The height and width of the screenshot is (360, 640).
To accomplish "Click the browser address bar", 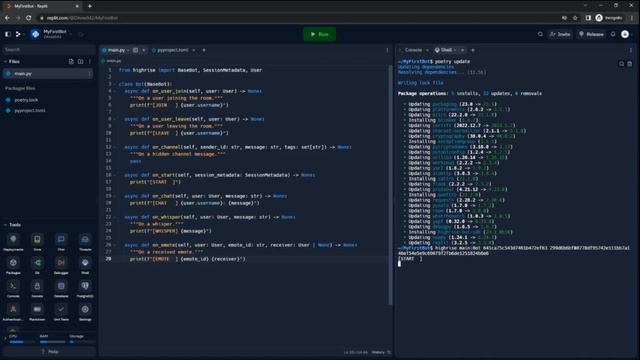I will 298,18.
